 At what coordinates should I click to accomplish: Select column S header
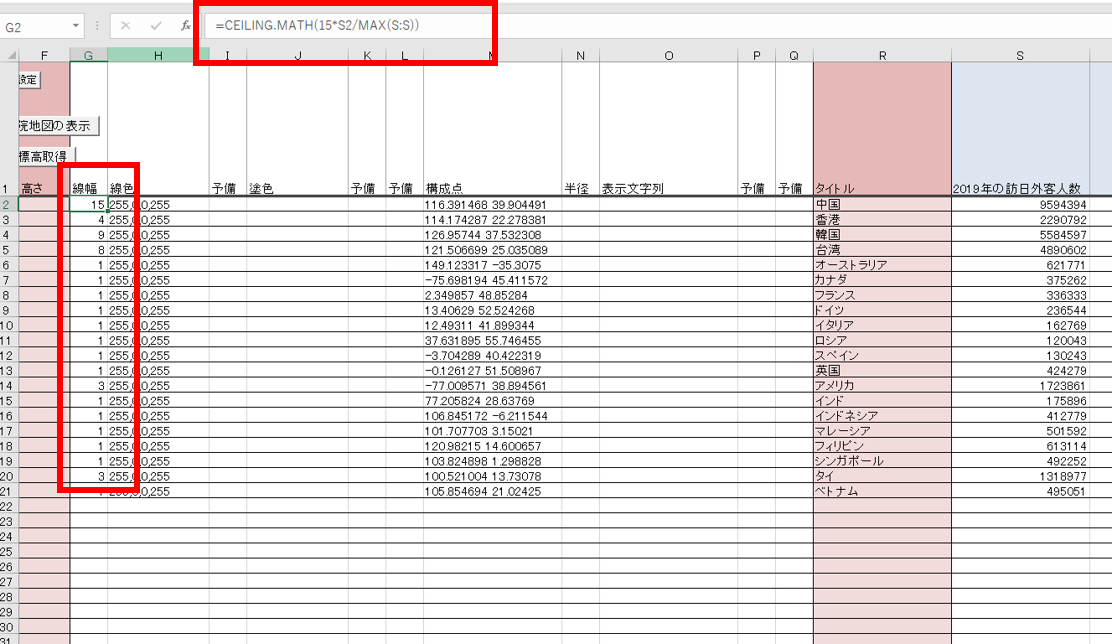click(x=1020, y=55)
